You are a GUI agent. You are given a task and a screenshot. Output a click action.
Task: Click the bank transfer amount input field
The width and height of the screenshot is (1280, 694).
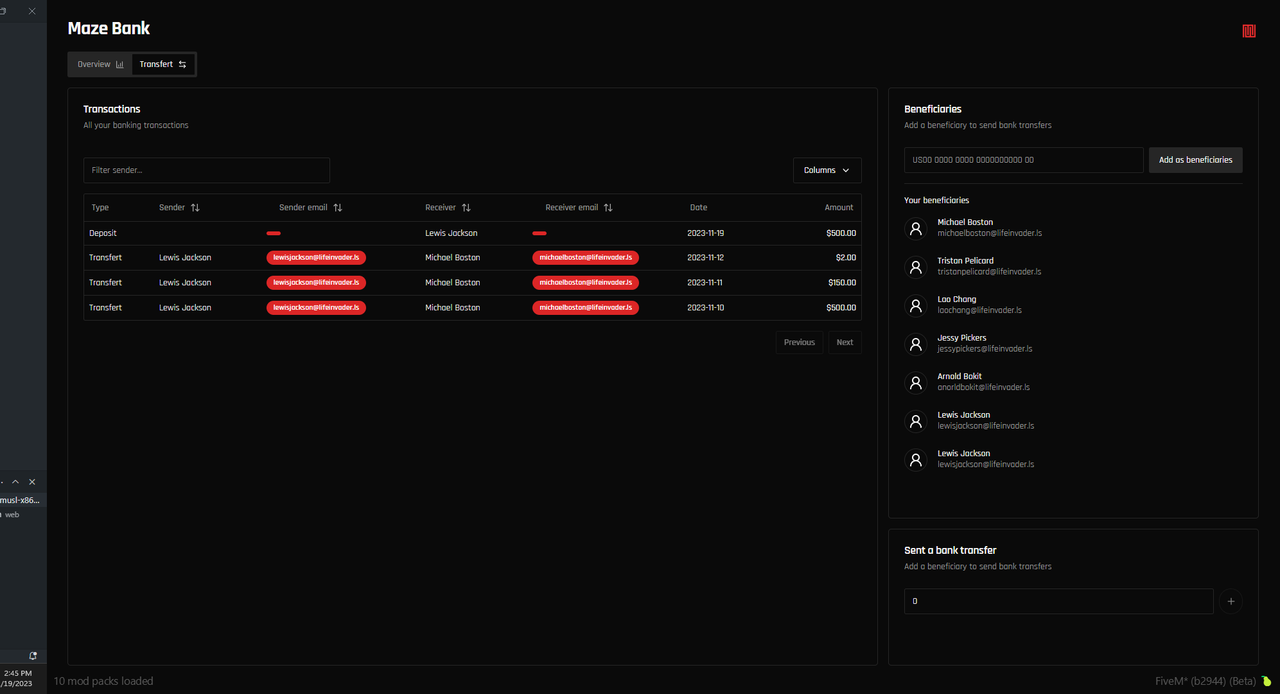pos(1059,601)
